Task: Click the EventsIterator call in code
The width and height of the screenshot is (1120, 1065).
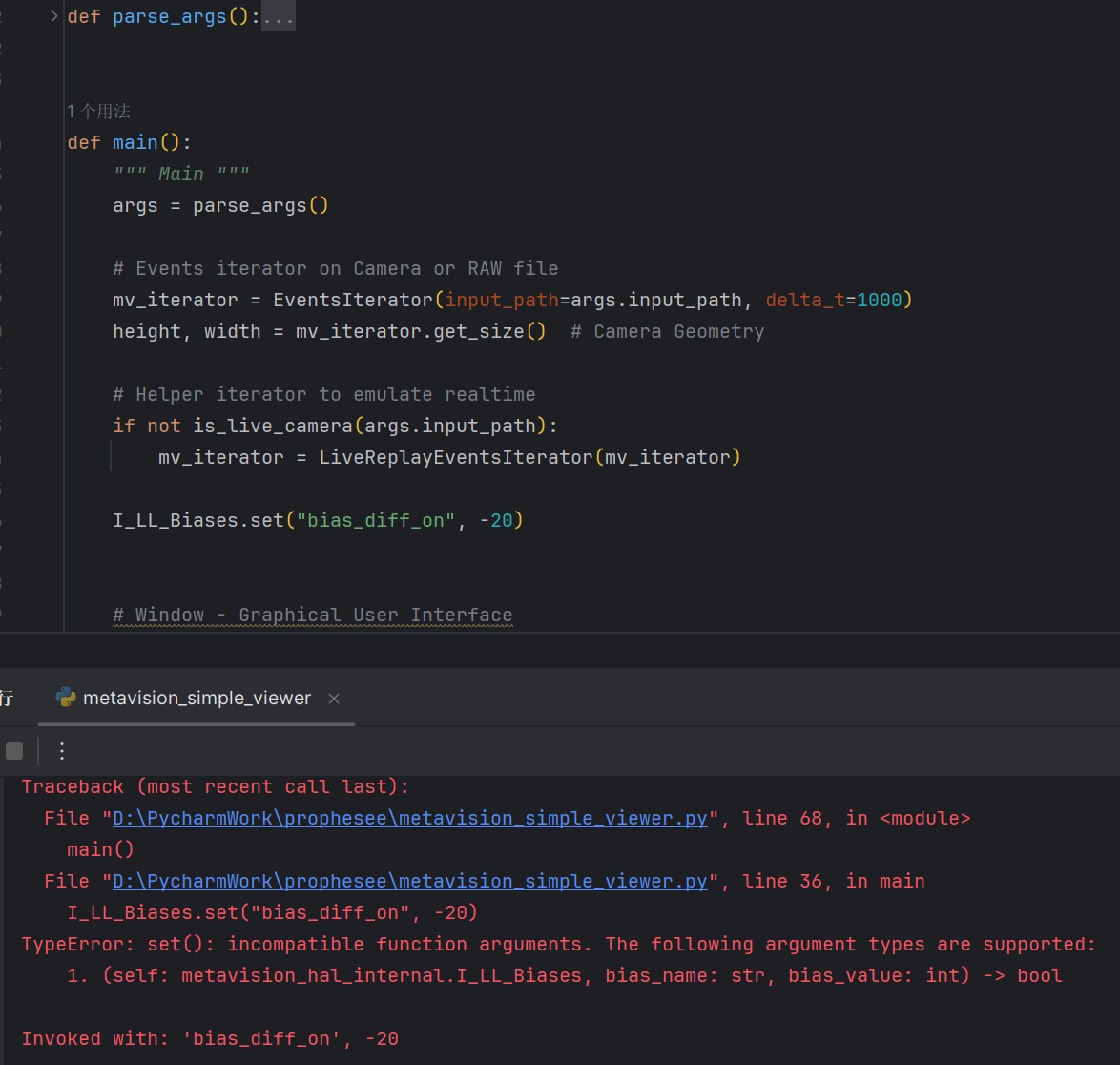Action: [353, 300]
